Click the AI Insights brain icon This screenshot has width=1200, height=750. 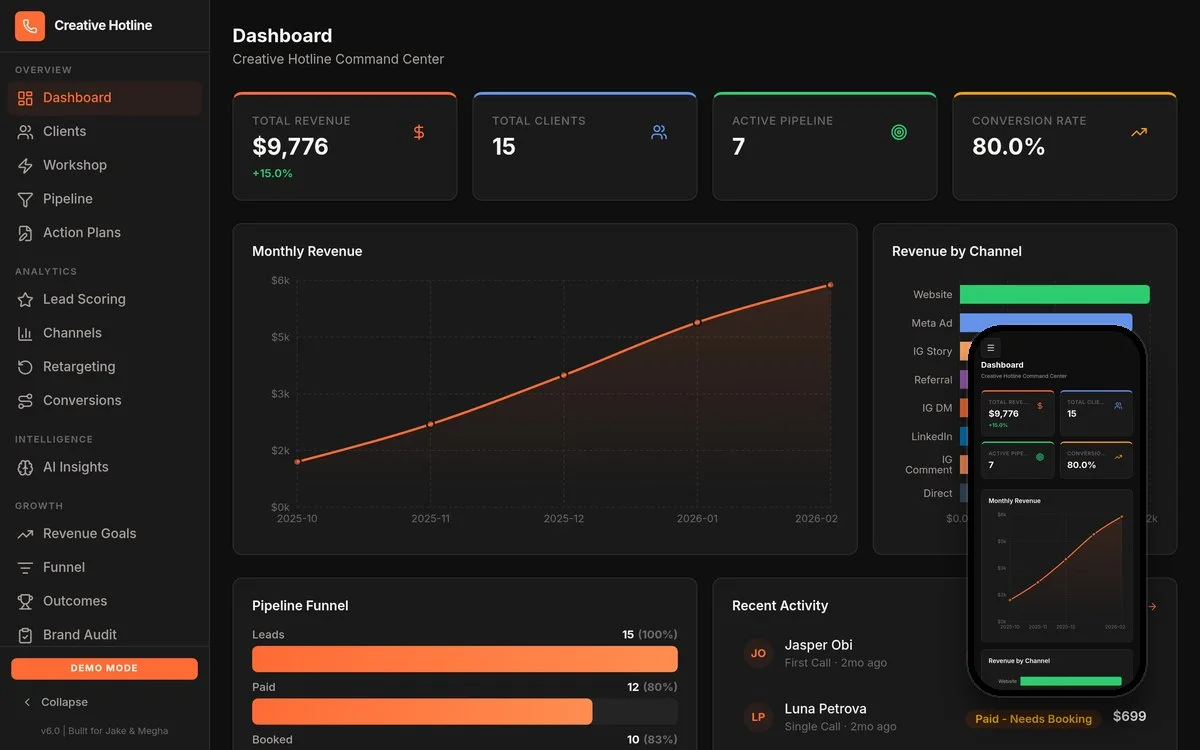(25, 467)
